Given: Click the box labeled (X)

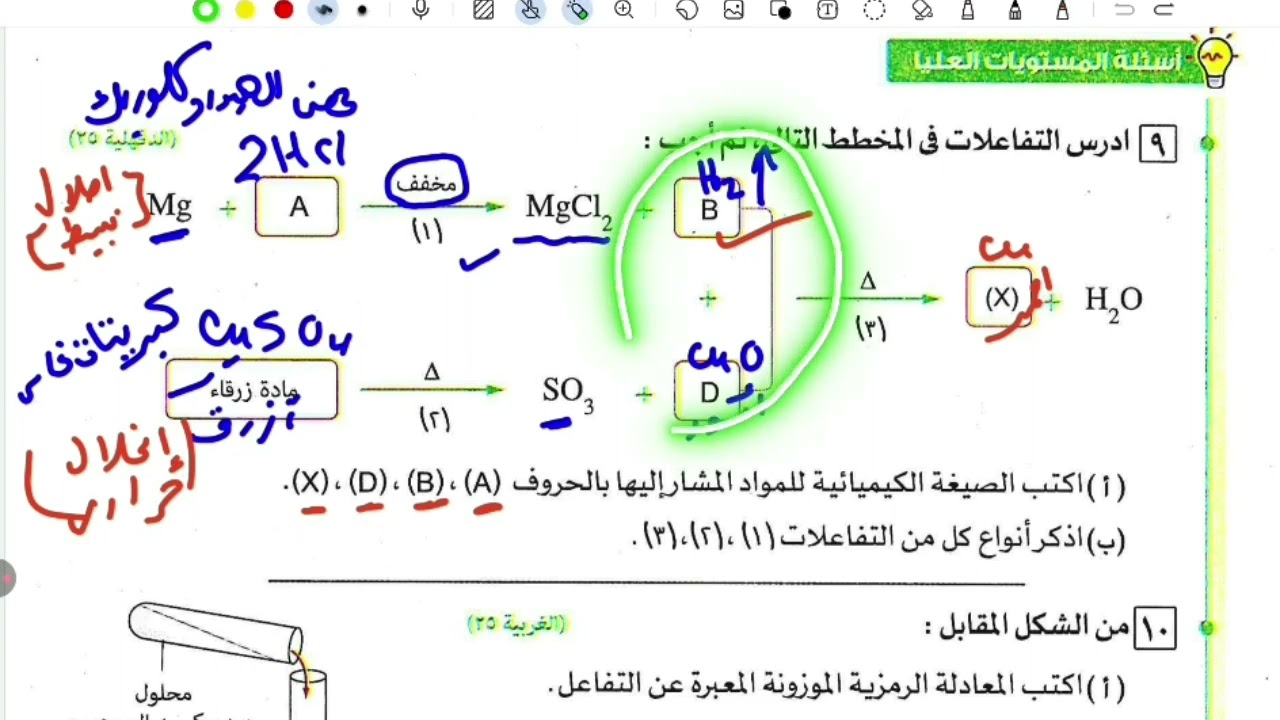Looking at the screenshot, I should click(x=1000, y=298).
